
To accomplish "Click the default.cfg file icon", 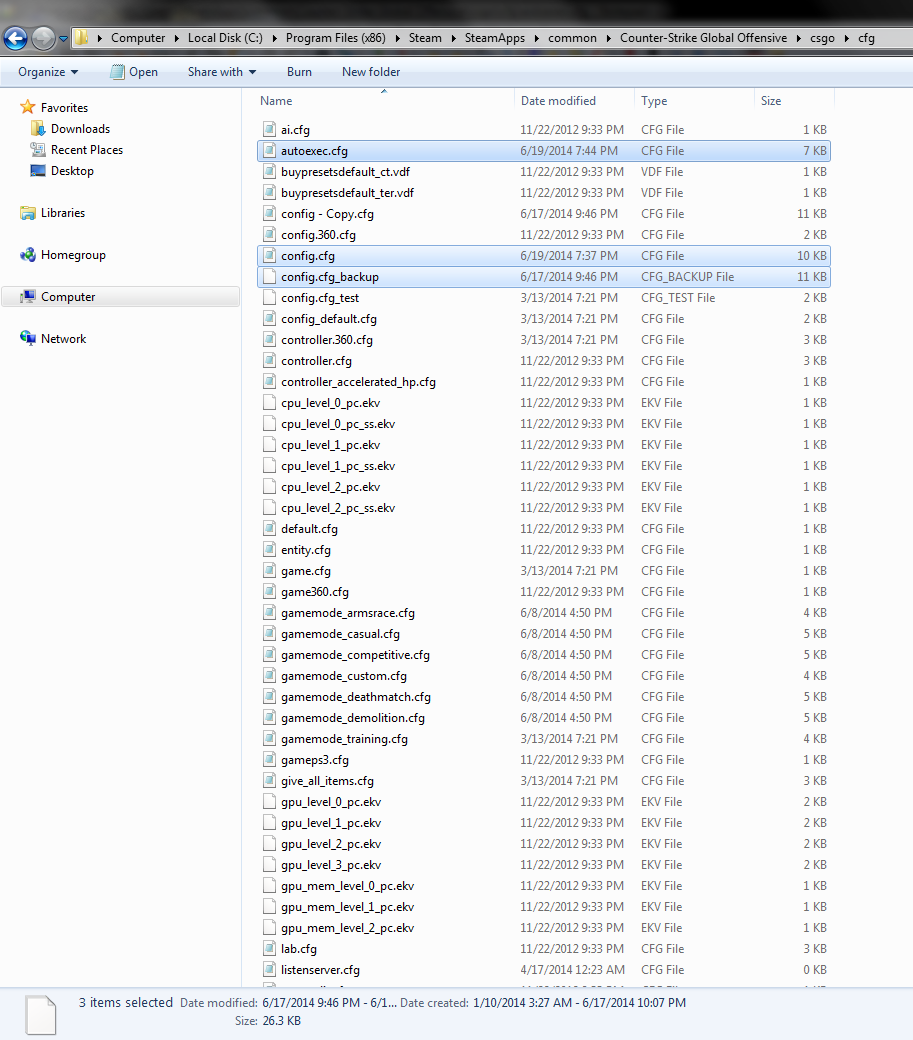I will [269, 529].
